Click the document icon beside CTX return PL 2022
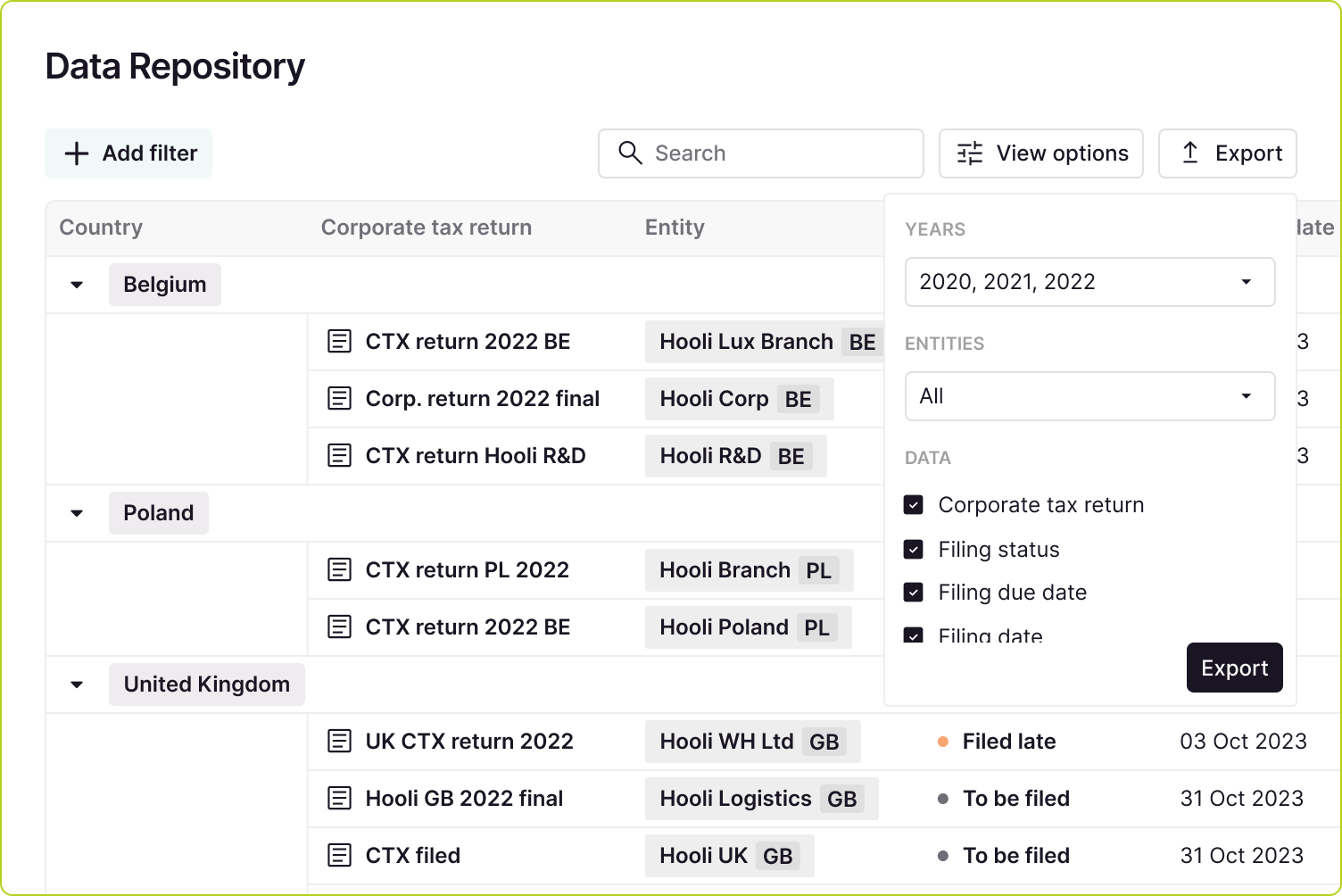Screen dimensions: 1342x896 tap(340, 569)
